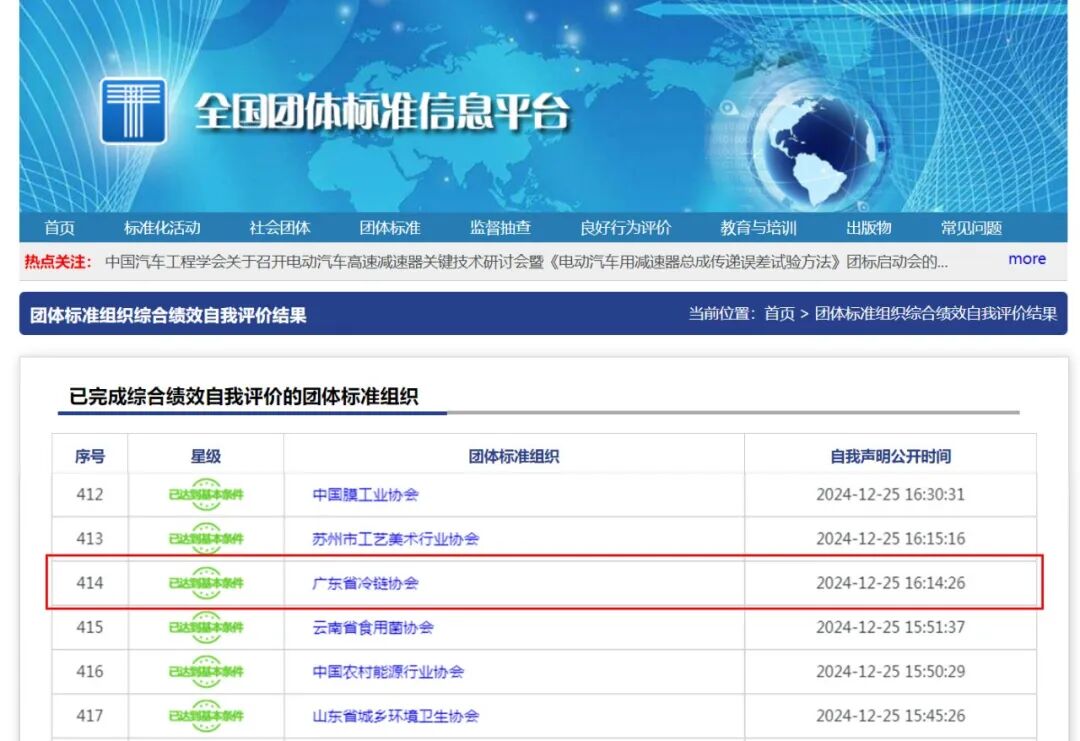Image resolution: width=1080 pixels, height=741 pixels.
Task: Click the more link beside the news ticker
Action: point(1027,259)
